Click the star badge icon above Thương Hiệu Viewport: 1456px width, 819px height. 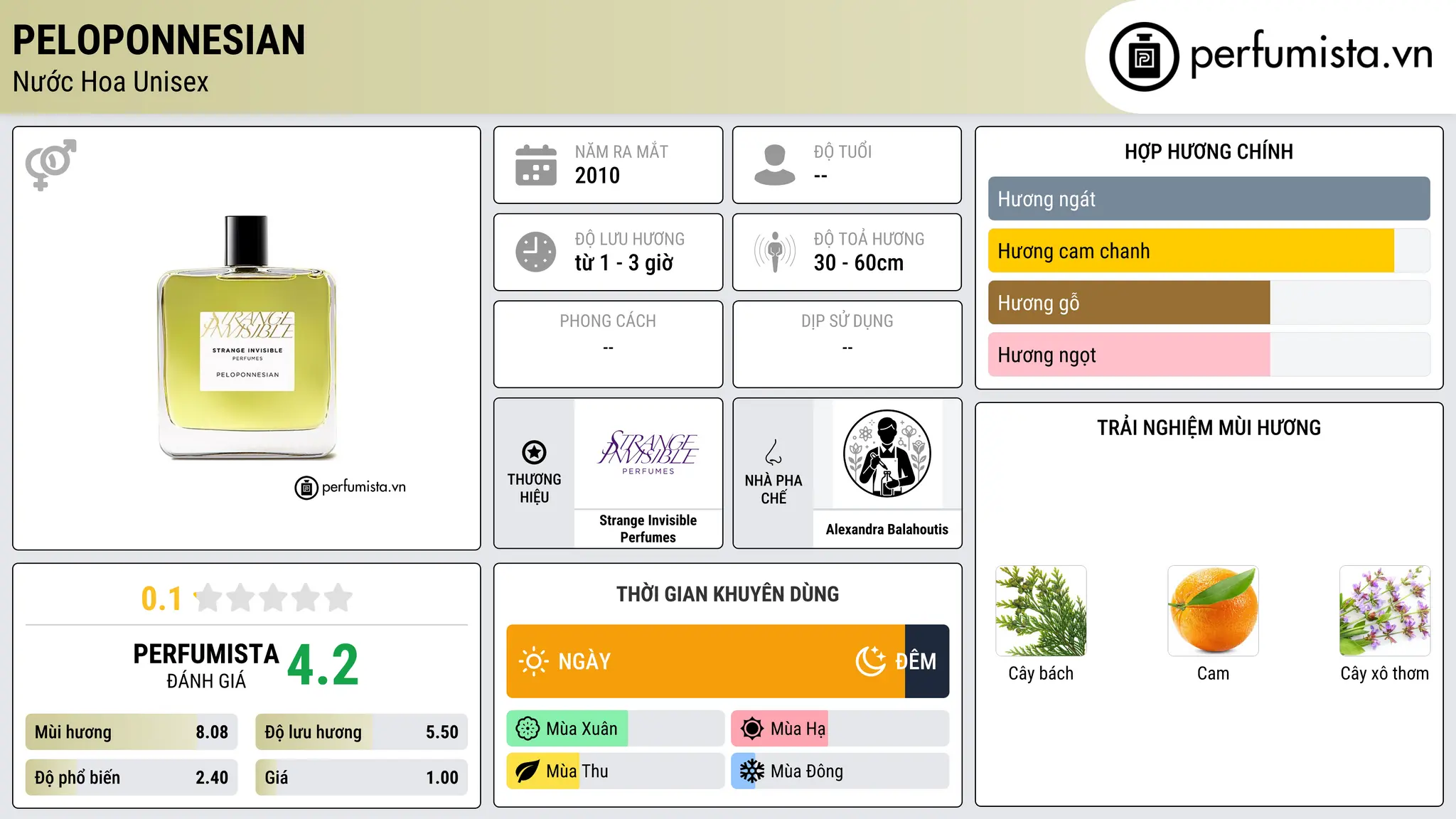(534, 452)
